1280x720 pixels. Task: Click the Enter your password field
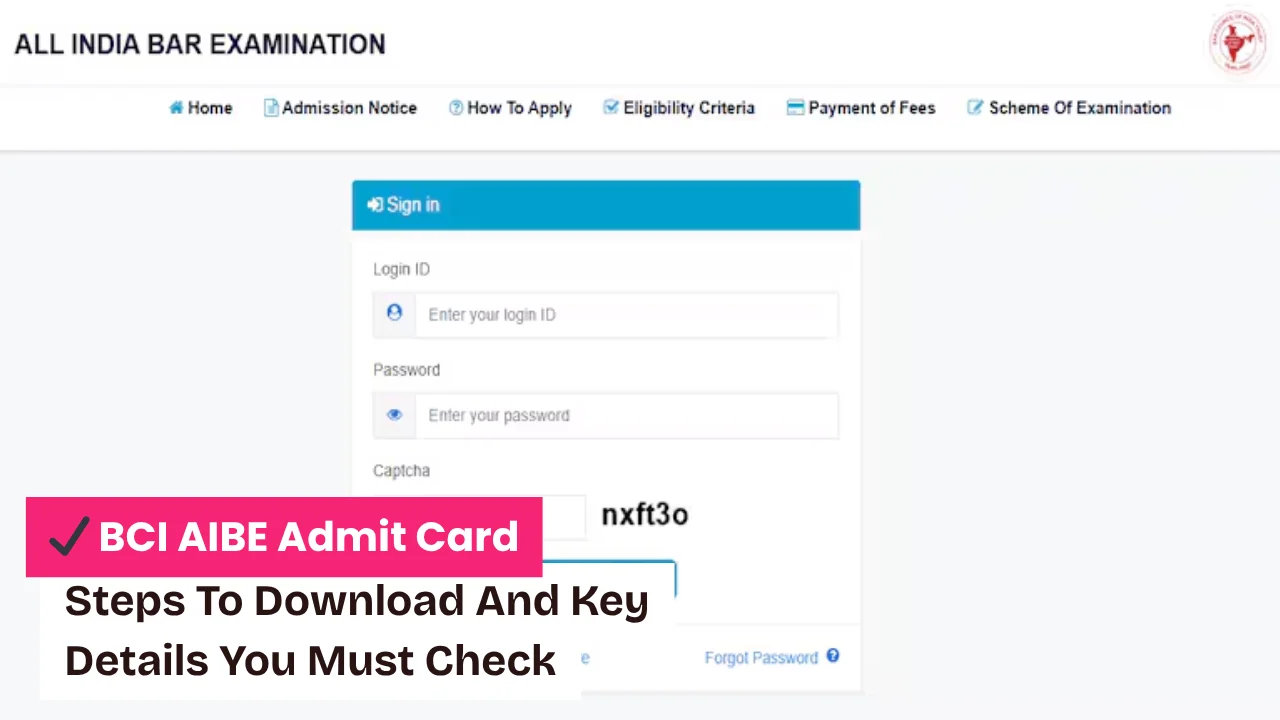tap(625, 415)
